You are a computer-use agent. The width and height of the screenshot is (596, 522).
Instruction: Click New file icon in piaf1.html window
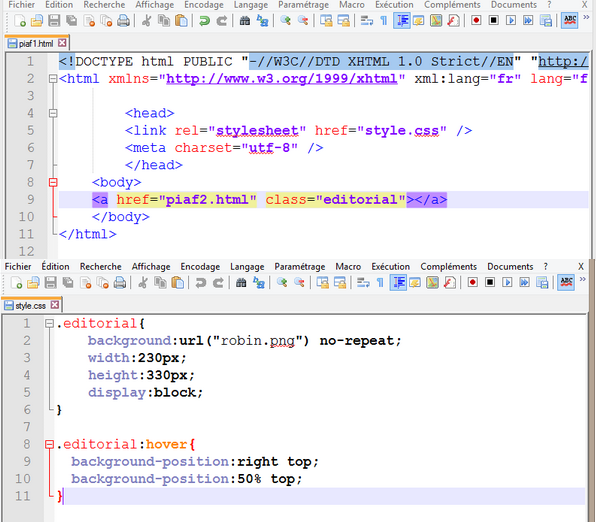20,21
